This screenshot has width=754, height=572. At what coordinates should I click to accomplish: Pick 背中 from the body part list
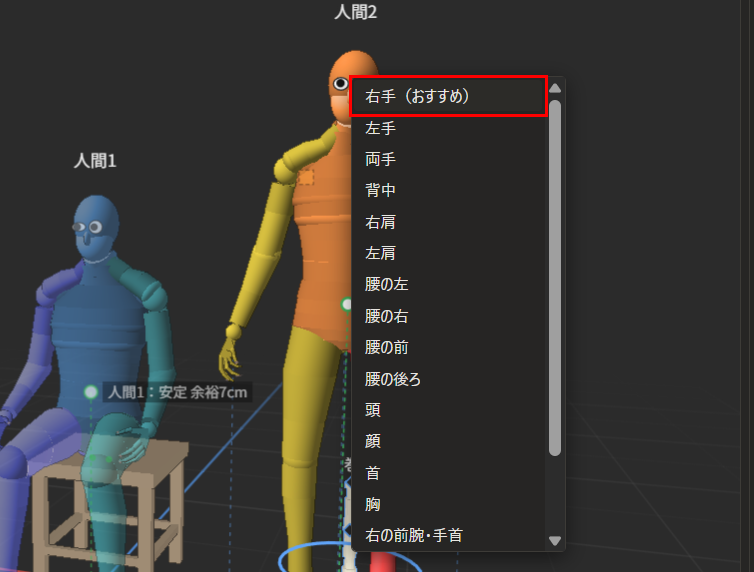(x=448, y=190)
